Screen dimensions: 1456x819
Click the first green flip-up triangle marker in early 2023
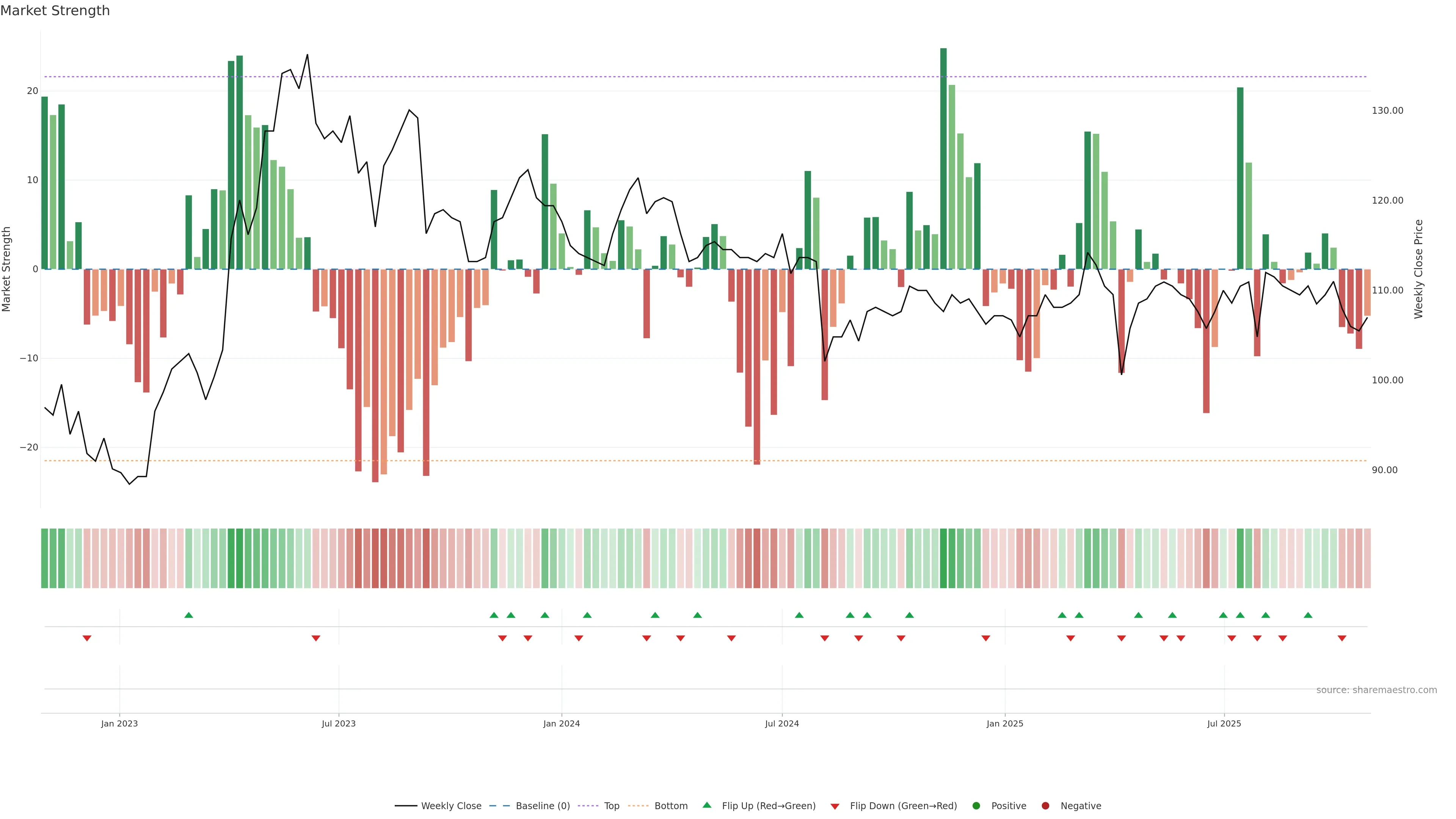[189, 615]
